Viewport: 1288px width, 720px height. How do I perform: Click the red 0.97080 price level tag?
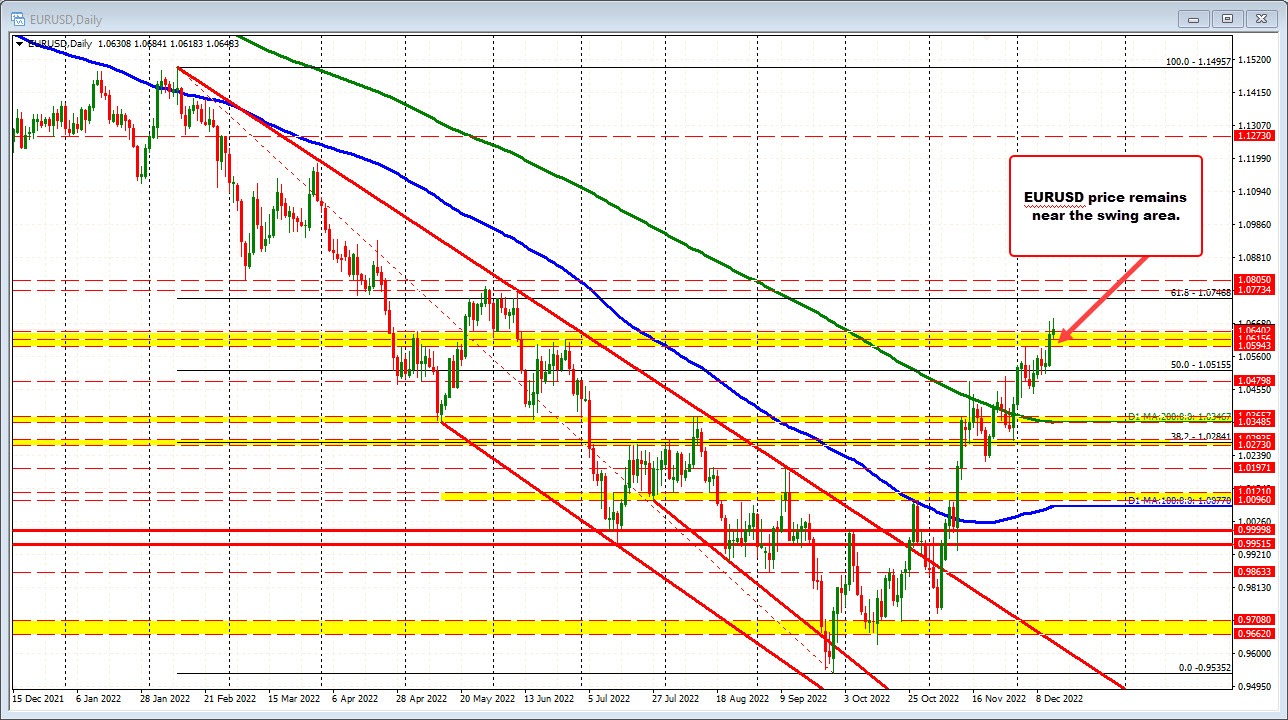[1254, 620]
